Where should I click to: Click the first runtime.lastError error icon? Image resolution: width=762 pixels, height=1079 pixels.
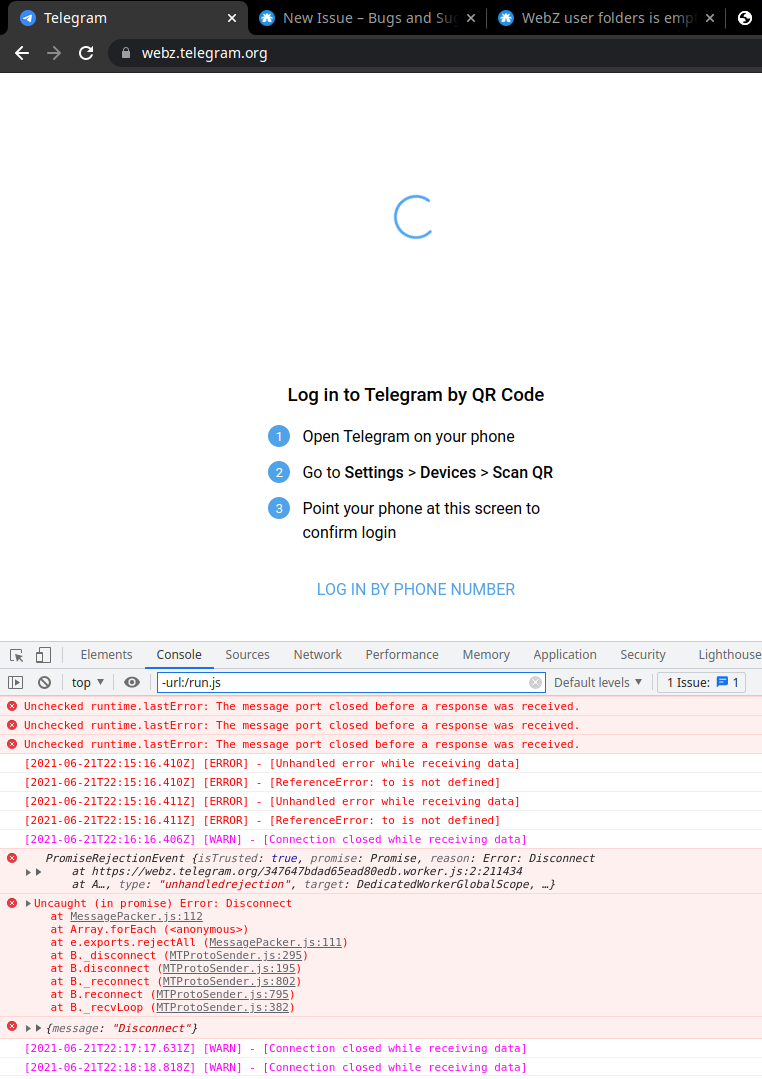pos(12,706)
